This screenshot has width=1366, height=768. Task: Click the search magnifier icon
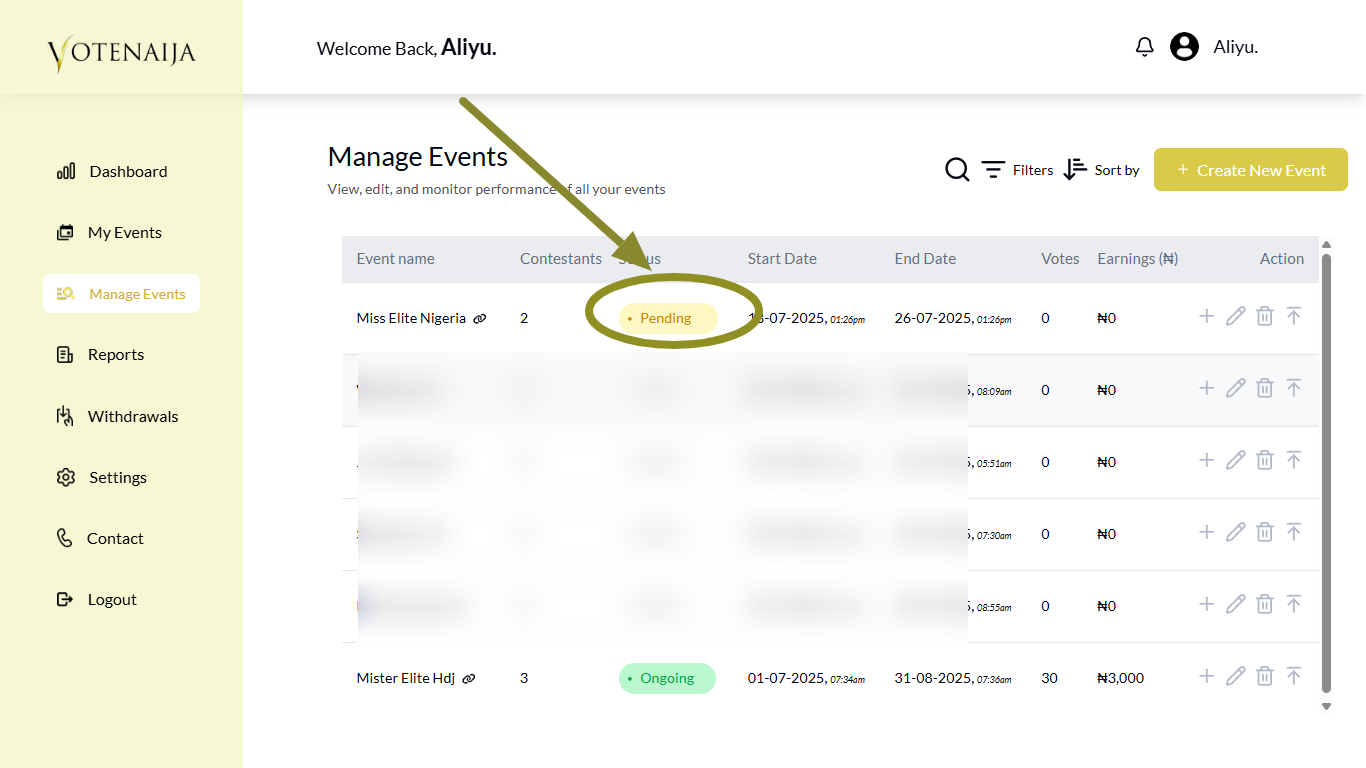(957, 170)
